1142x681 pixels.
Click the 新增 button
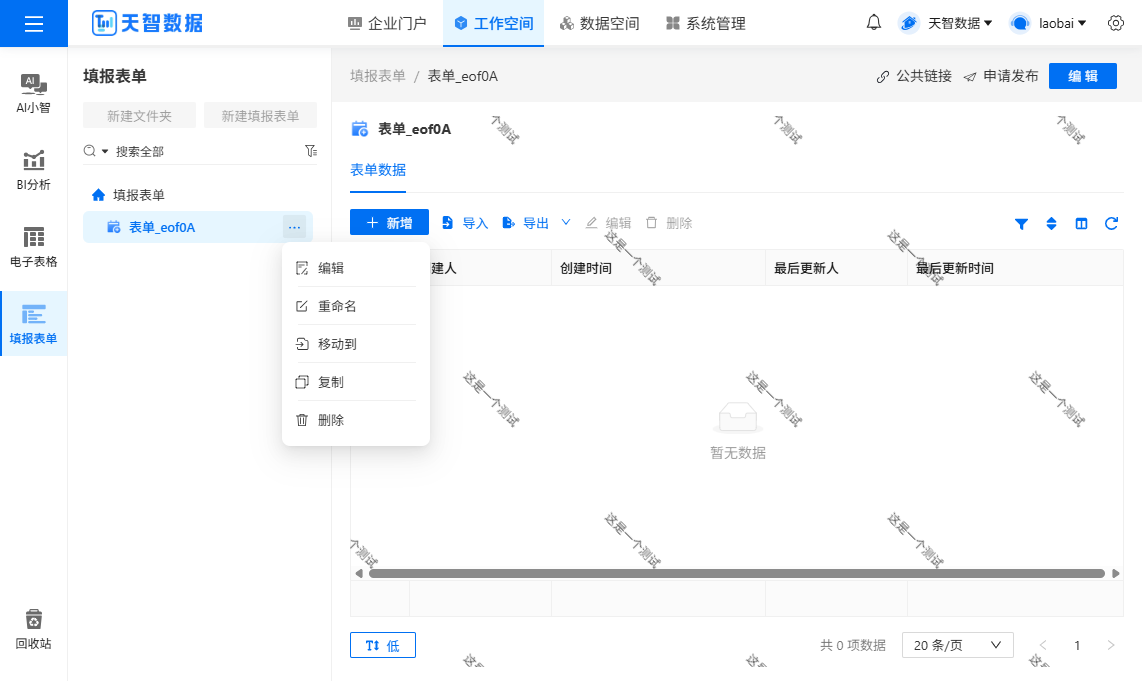pyautogui.click(x=389, y=223)
